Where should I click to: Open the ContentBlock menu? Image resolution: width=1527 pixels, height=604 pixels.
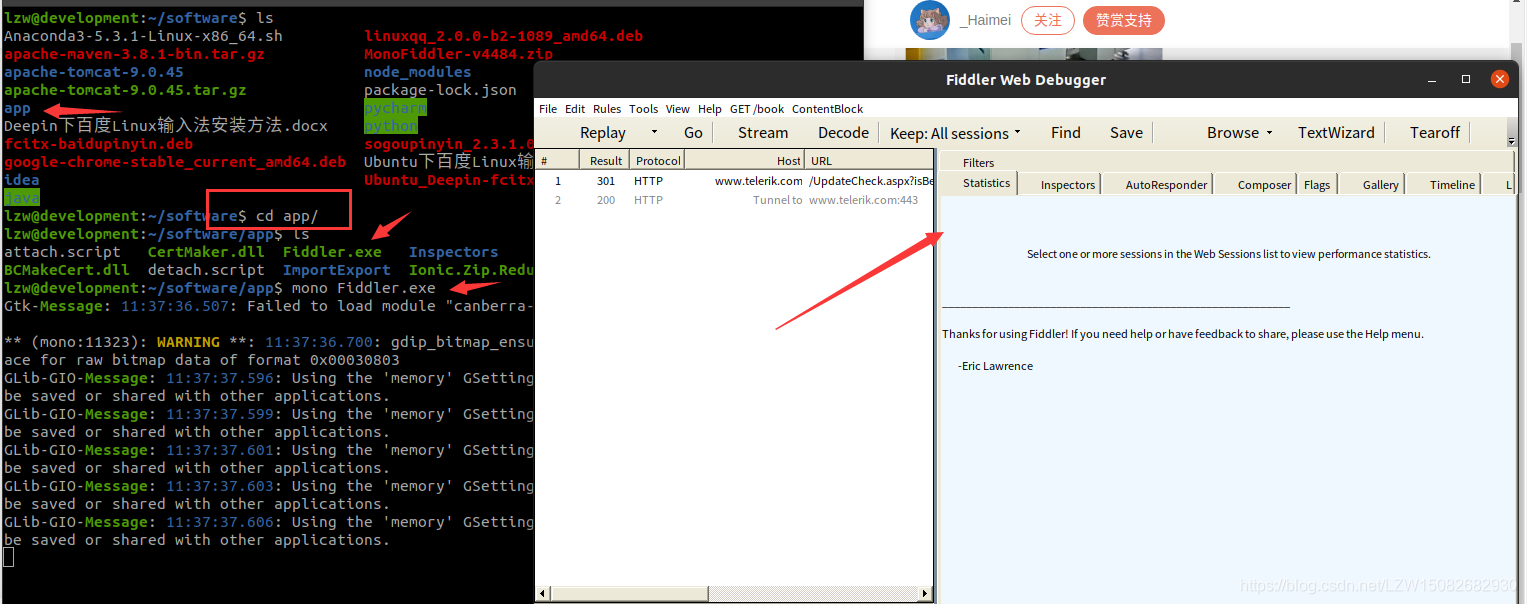[x=827, y=109]
